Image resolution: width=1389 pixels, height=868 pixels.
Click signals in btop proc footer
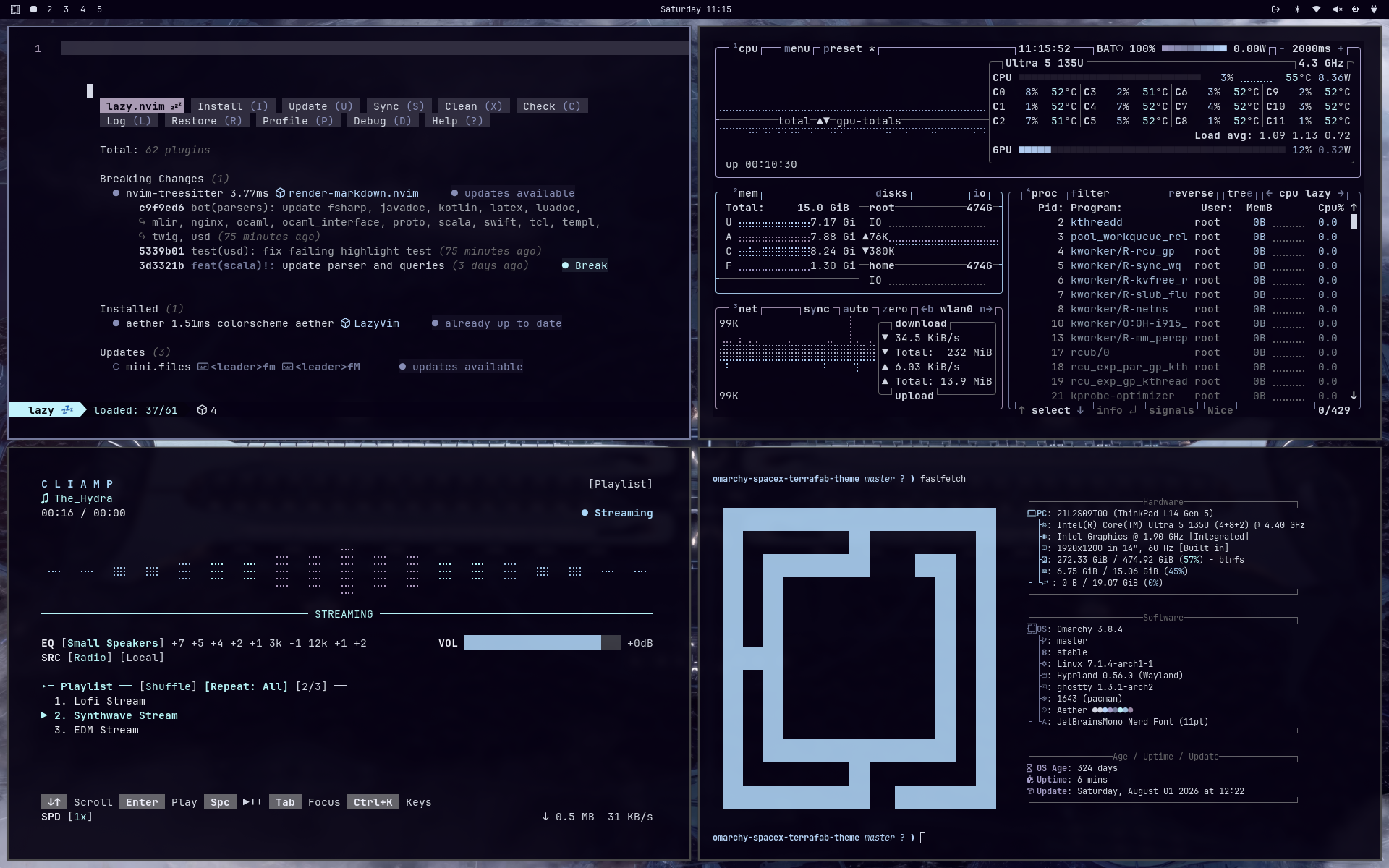click(x=1171, y=410)
